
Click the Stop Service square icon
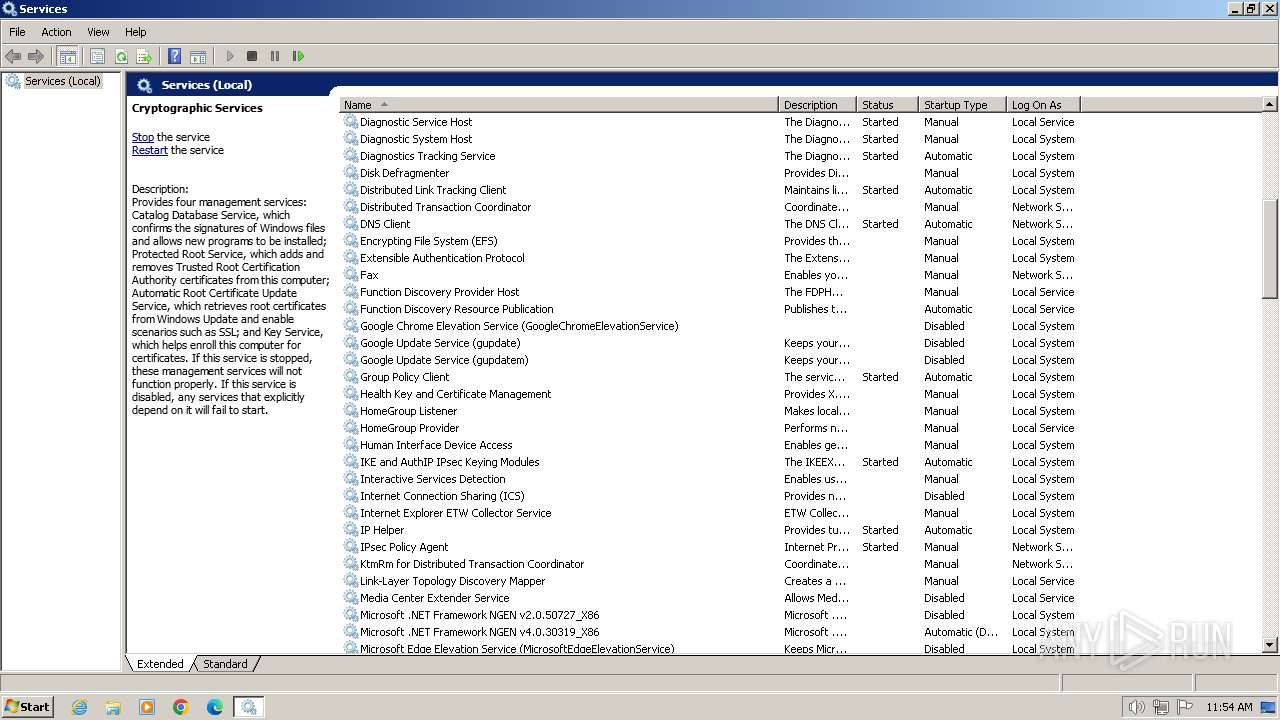252,57
